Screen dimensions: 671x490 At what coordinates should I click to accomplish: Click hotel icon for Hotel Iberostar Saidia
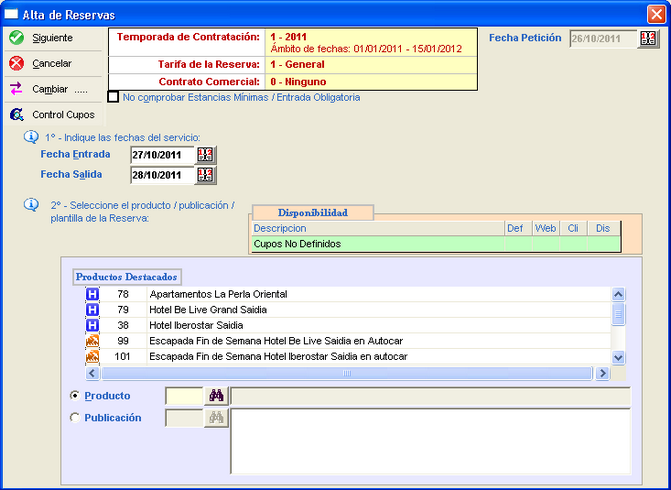click(x=92, y=325)
